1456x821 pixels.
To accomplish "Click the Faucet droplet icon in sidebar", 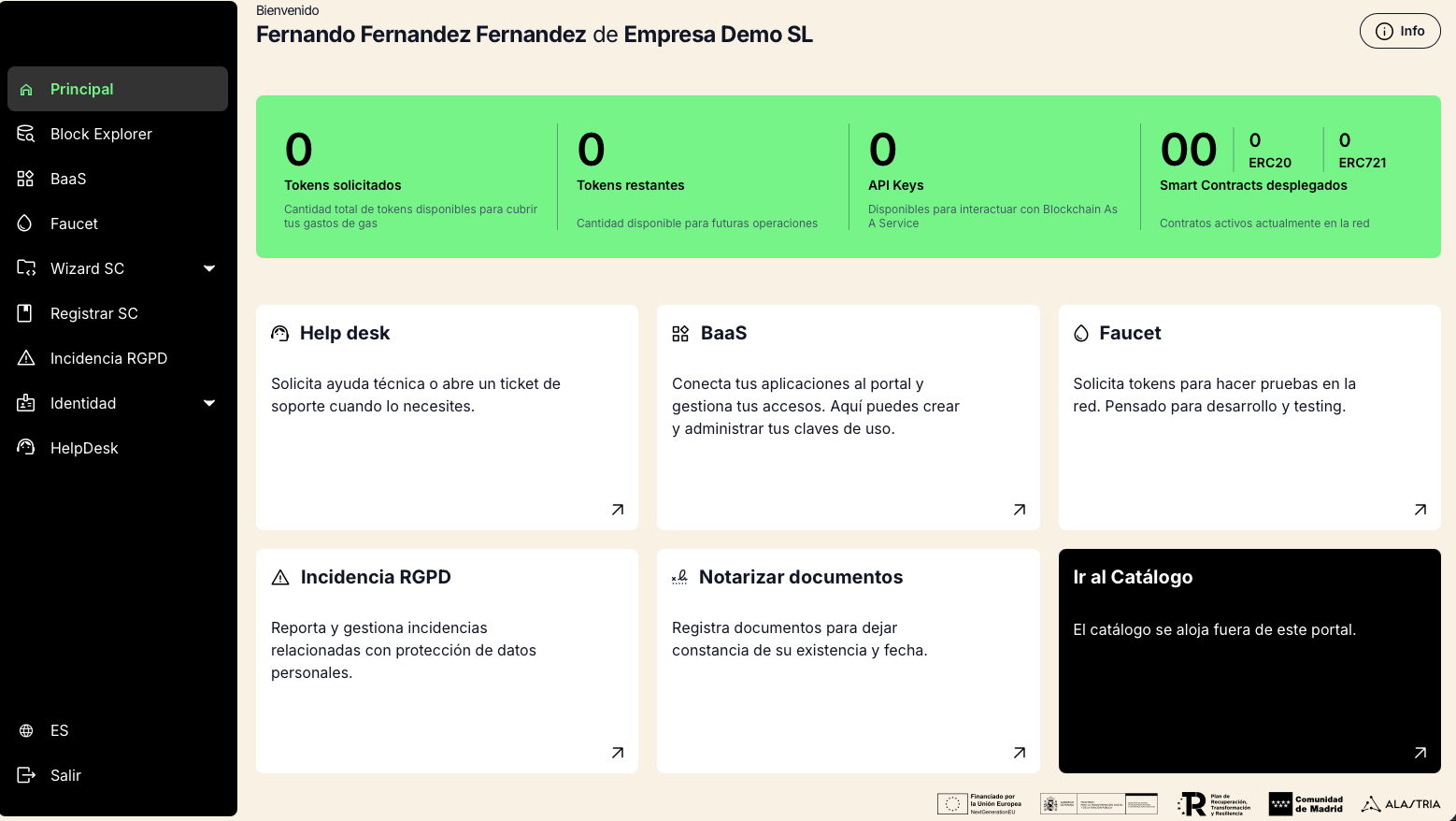I will click(25, 223).
